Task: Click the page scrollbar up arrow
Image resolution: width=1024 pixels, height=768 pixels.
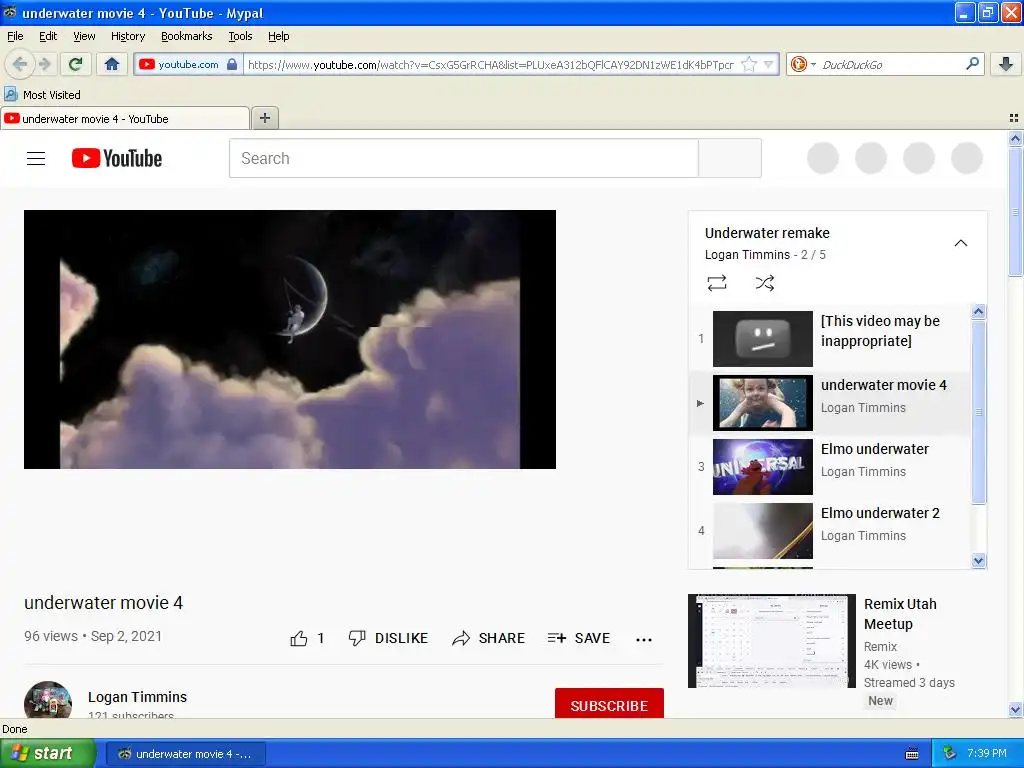Action: pyautogui.click(x=1015, y=138)
